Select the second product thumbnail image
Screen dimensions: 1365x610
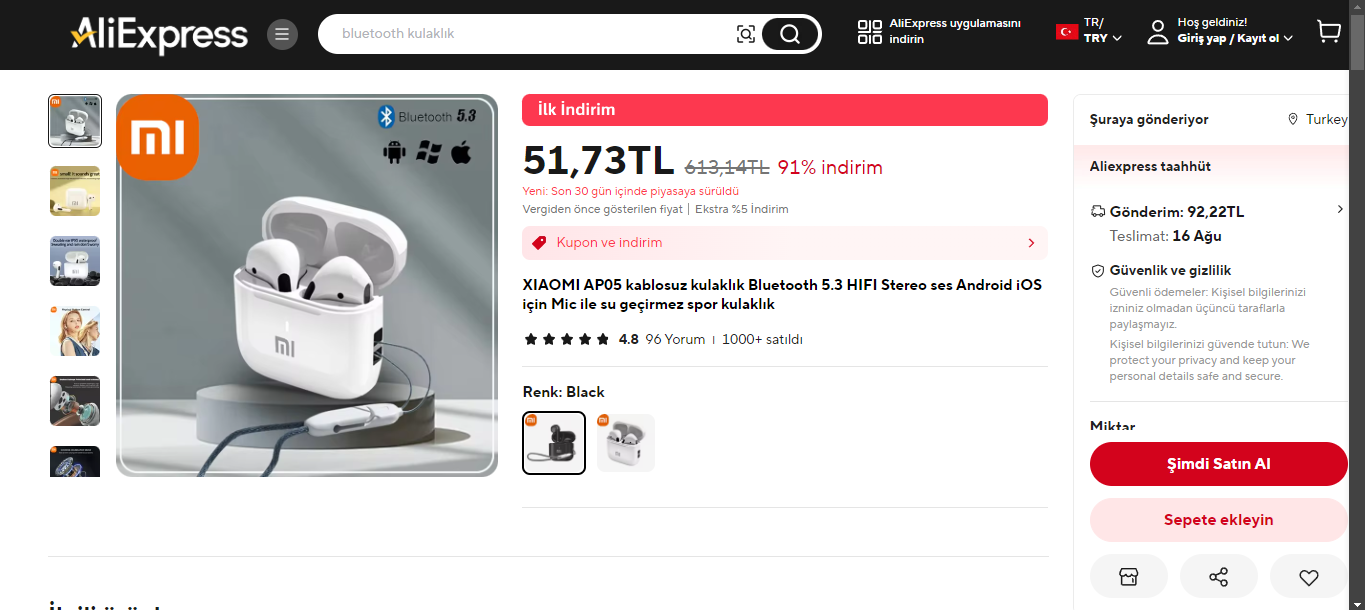[x=75, y=191]
